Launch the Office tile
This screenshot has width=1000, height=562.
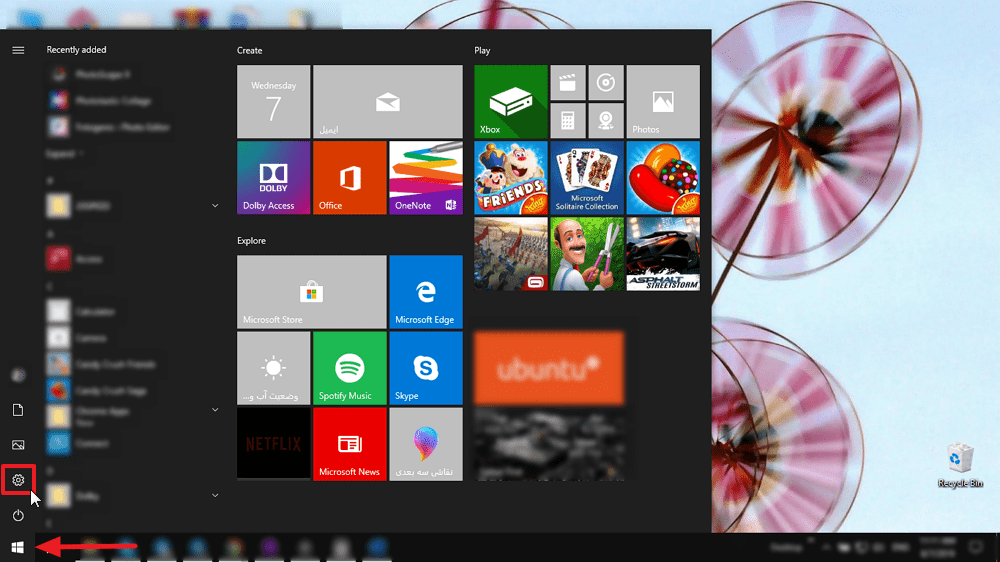[349, 177]
